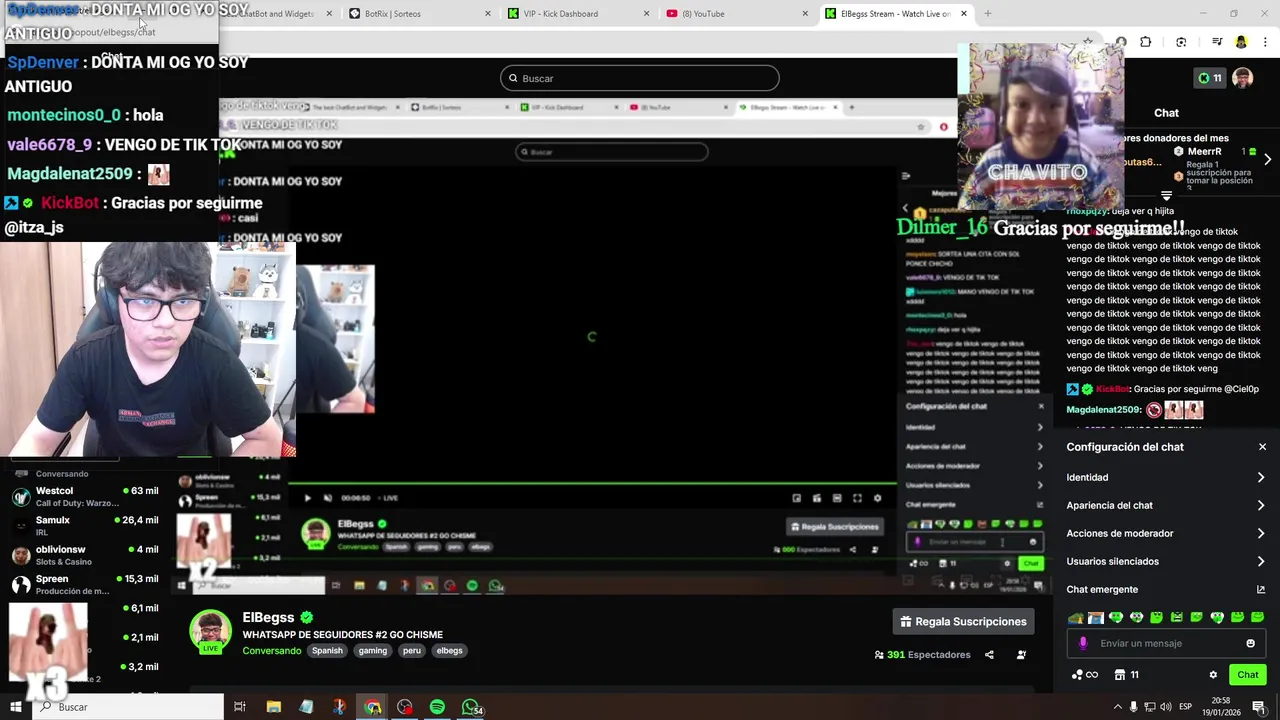The height and width of the screenshot is (720, 1280).
Task: Click the Enviar un mensaje chat input
Action: [x=1166, y=643]
